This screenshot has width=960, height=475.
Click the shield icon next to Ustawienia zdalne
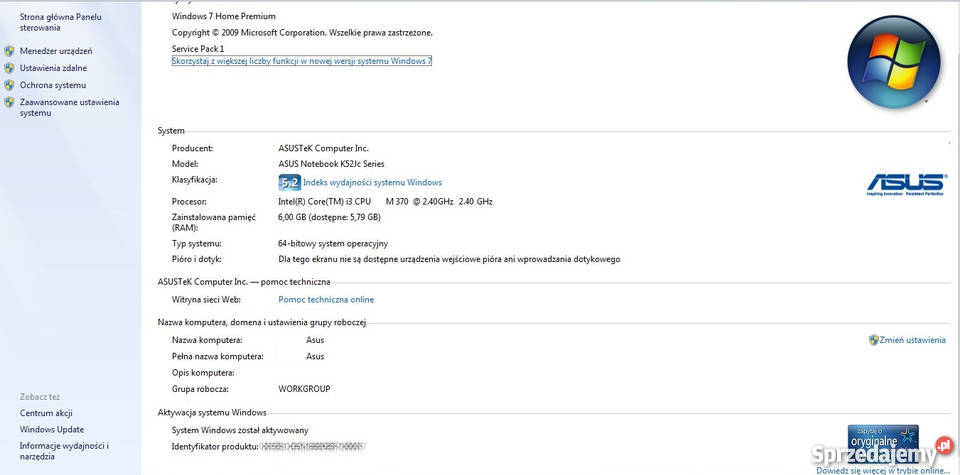point(9,68)
